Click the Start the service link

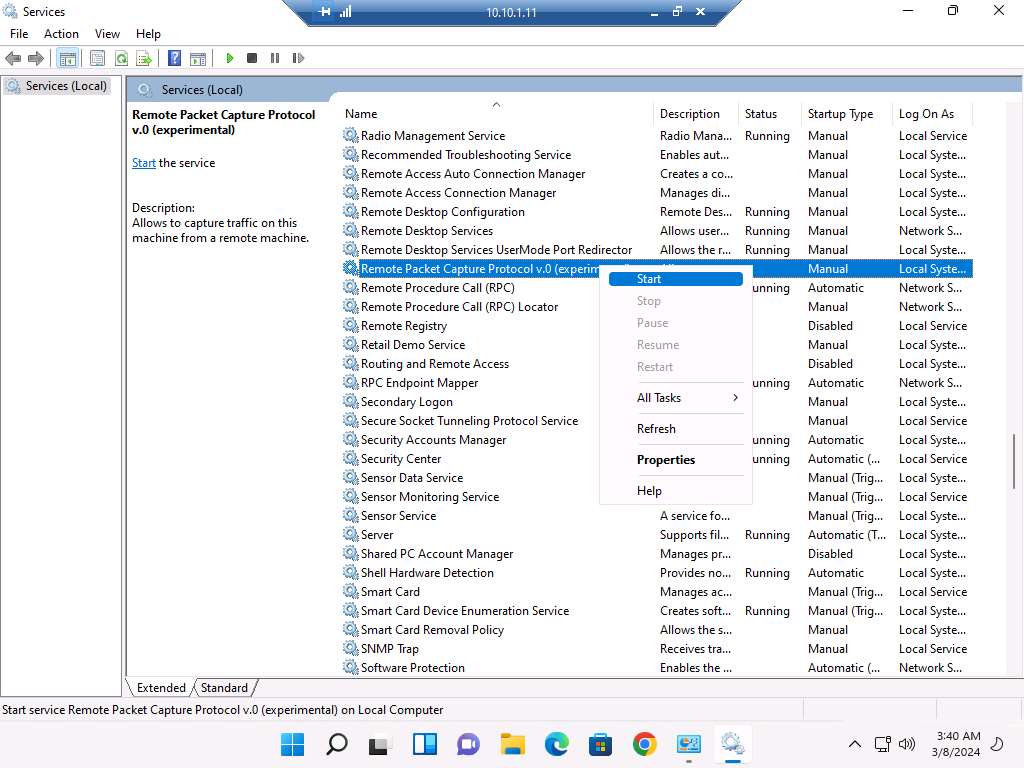pyautogui.click(x=144, y=163)
